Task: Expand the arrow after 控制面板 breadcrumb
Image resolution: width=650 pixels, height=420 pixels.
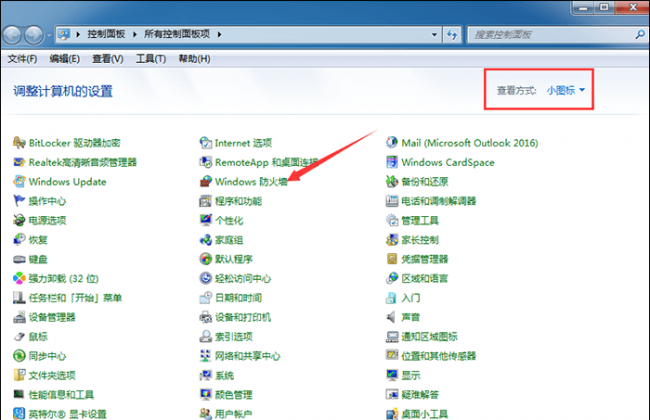Action: point(135,34)
